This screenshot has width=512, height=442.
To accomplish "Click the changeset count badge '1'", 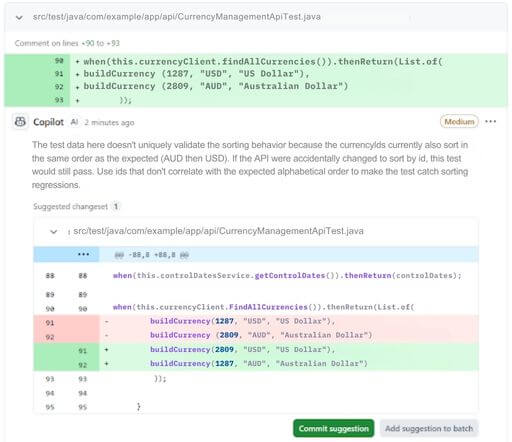I will 116,206.
